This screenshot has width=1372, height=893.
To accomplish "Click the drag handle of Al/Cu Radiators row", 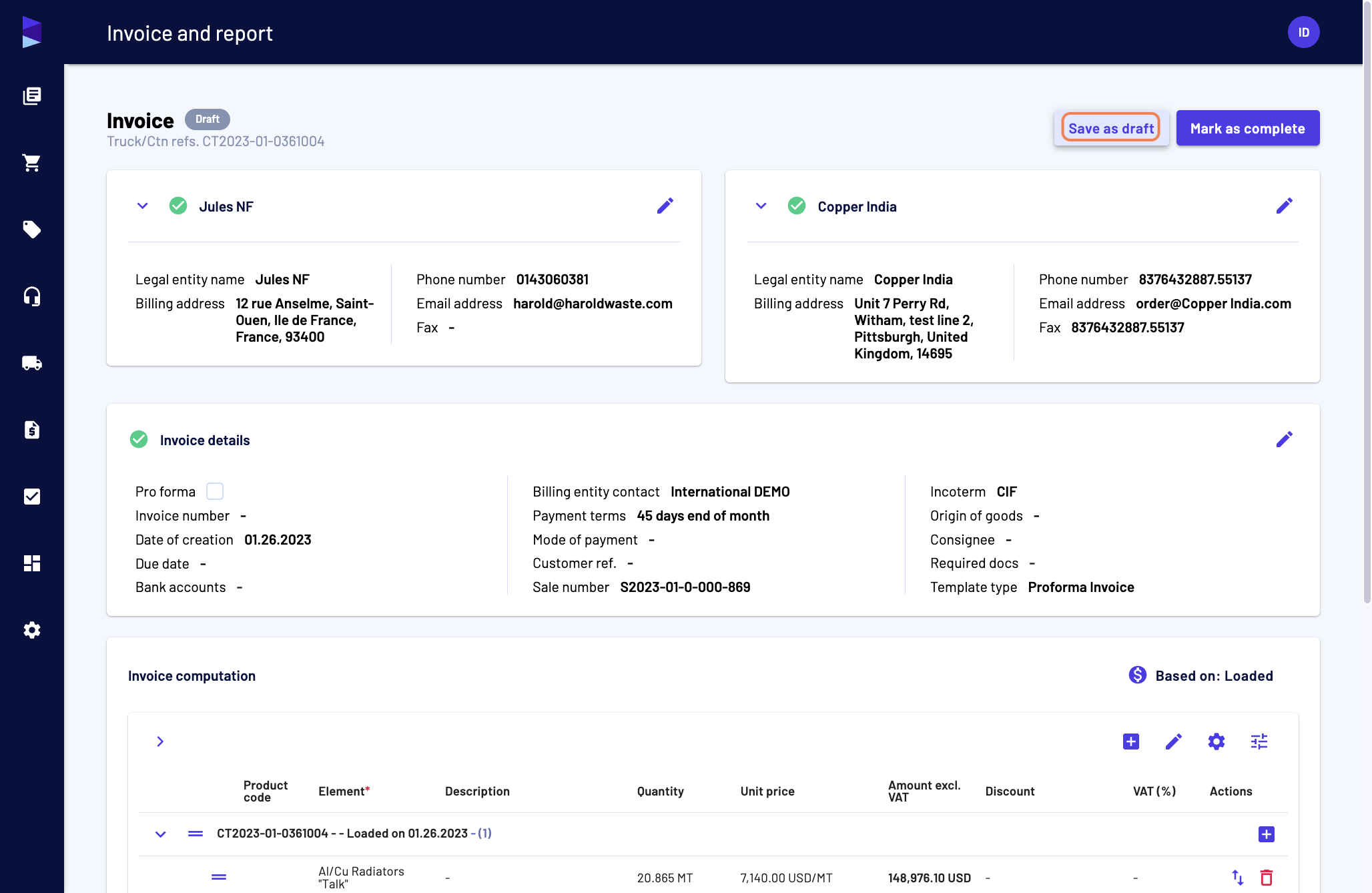I will click(219, 877).
